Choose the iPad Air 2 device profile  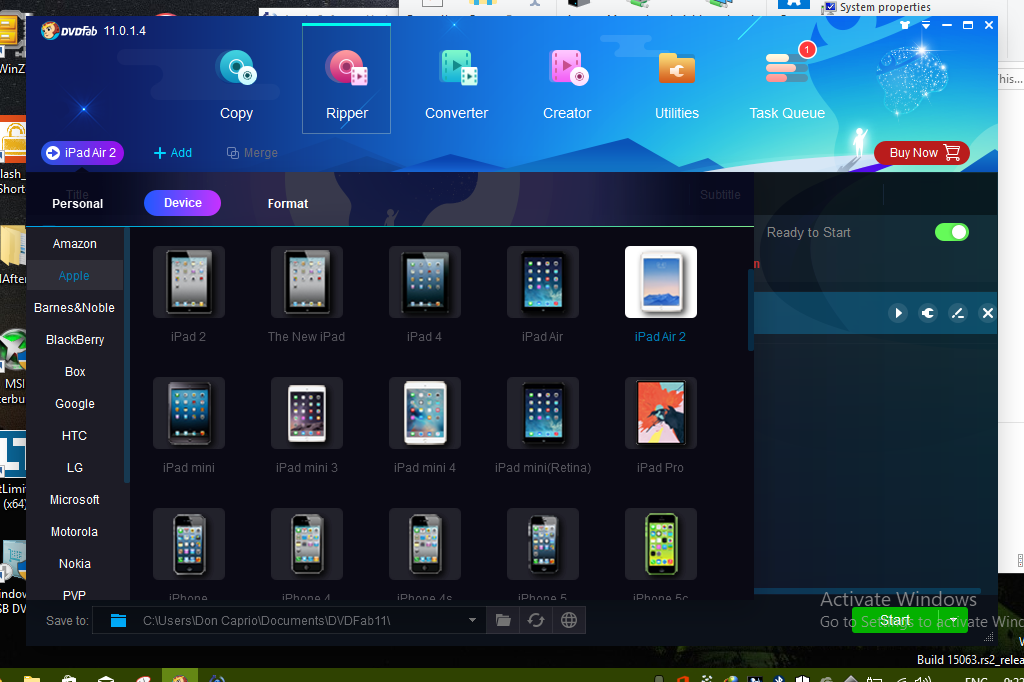click(x=661, y=282)
